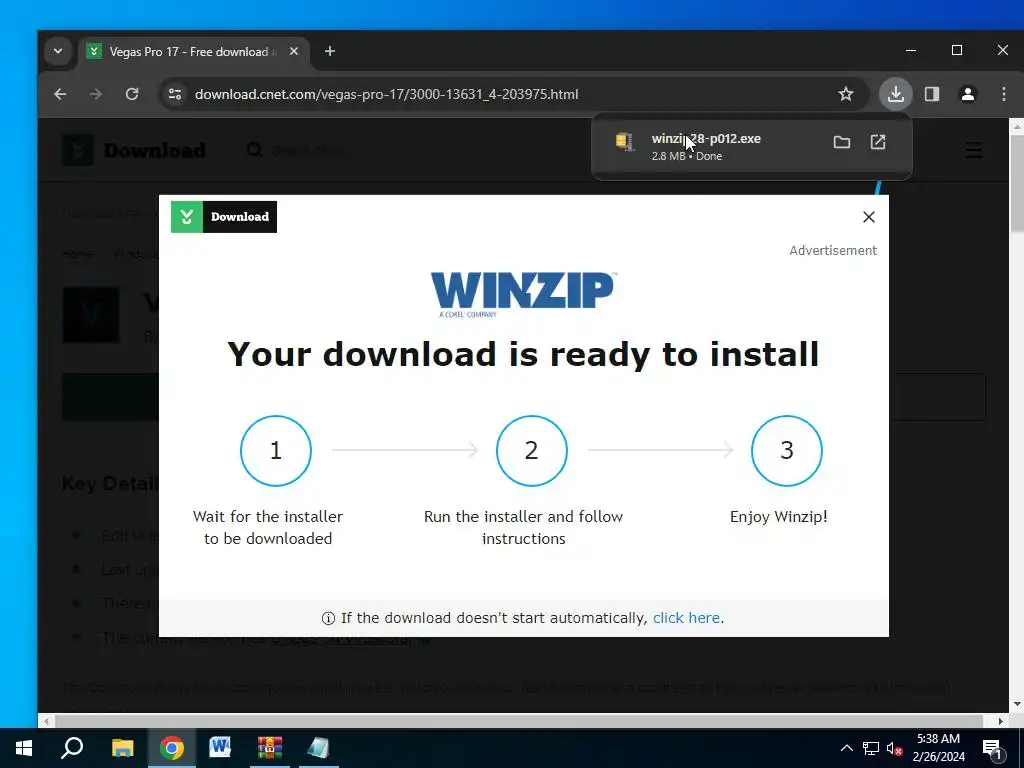Go back to the previous page

(x=60, y=94)
